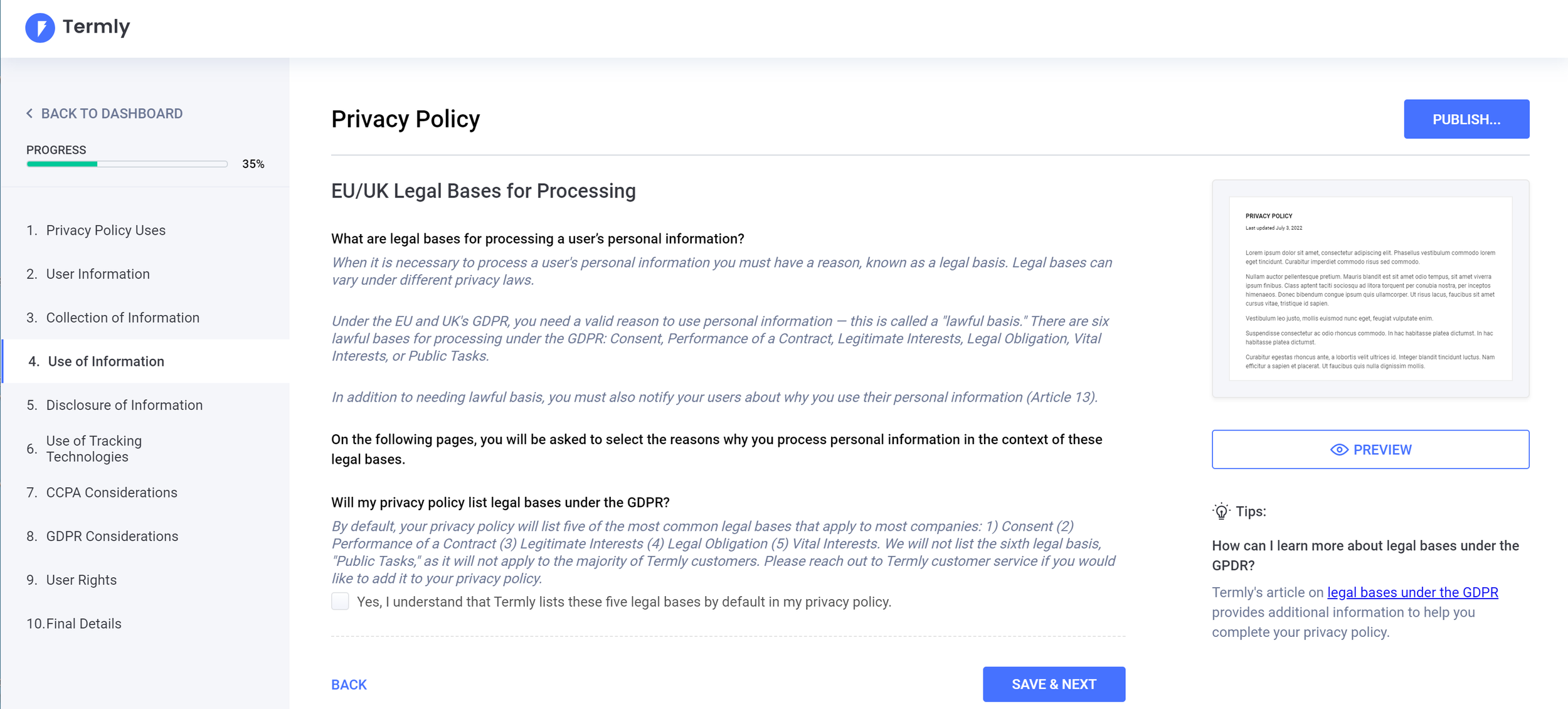Viewport: 1568px width, 709px height.
Task: Click the eye icon in Preview button
Action: point(1339,450)
